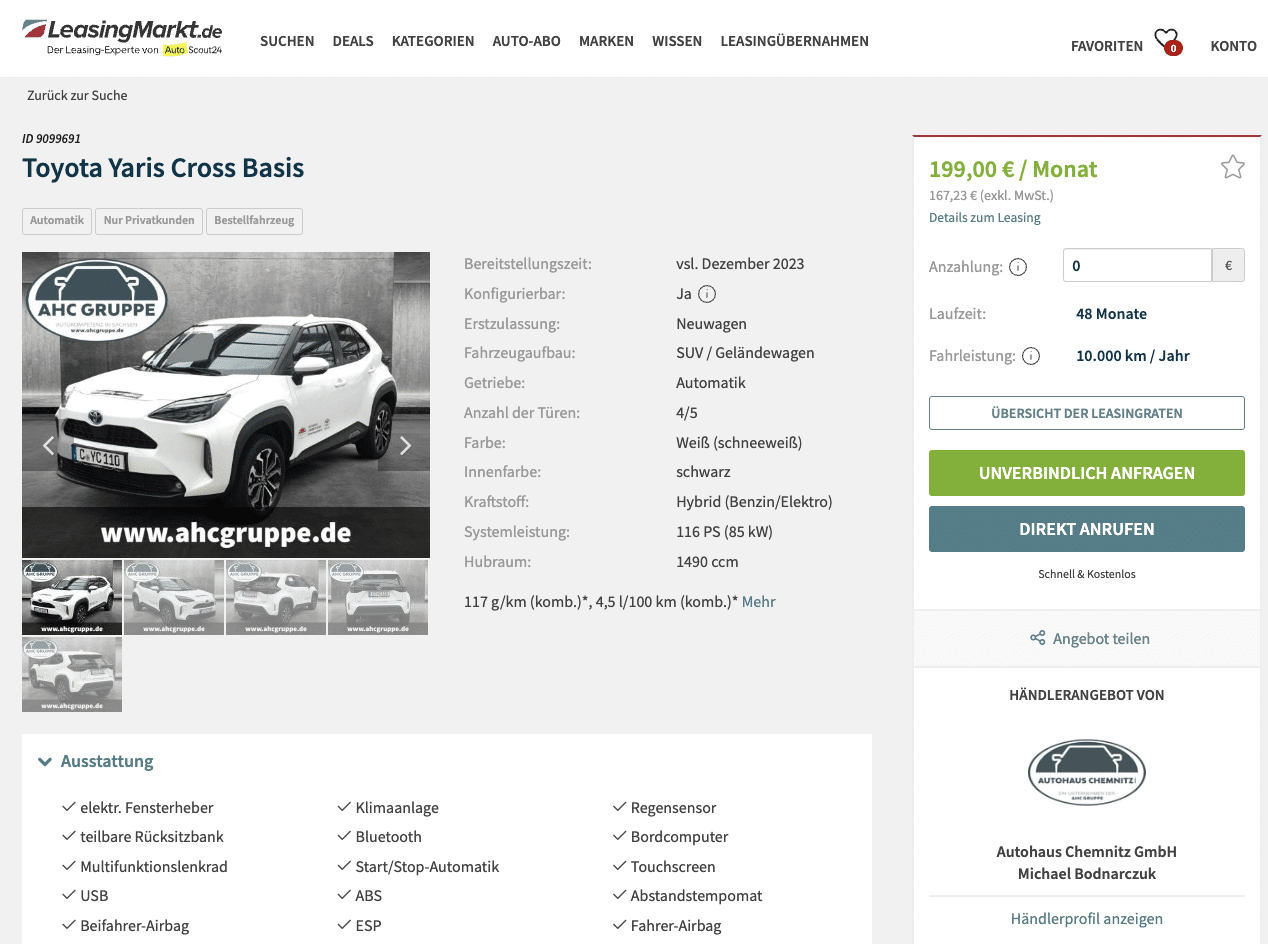
Task: Click the Autohaus Chemnitz dealer logo
Action: 1086,773
